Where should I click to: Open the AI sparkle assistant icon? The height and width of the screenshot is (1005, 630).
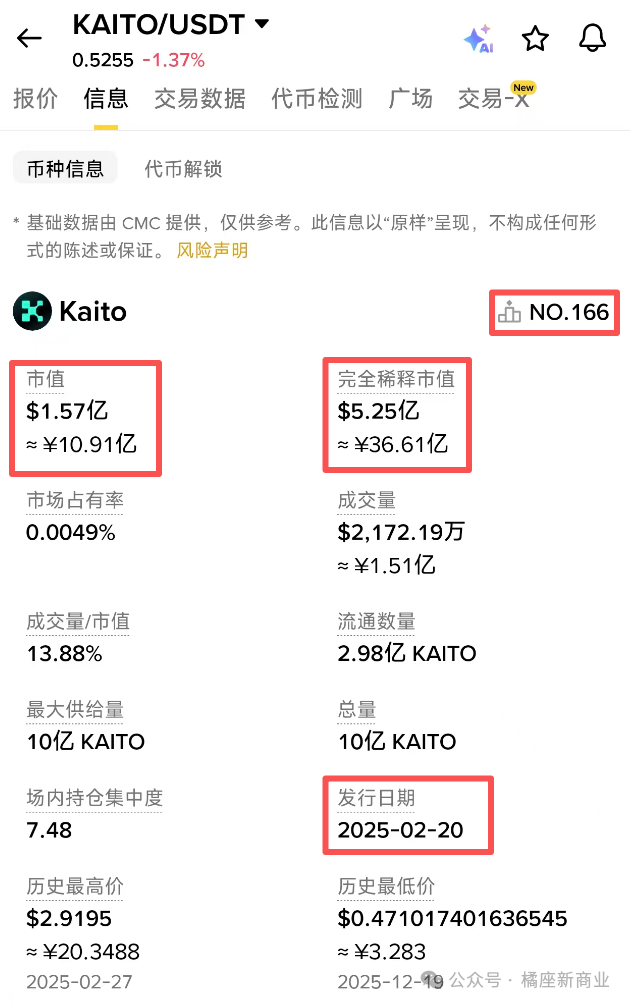click(478, 39)
